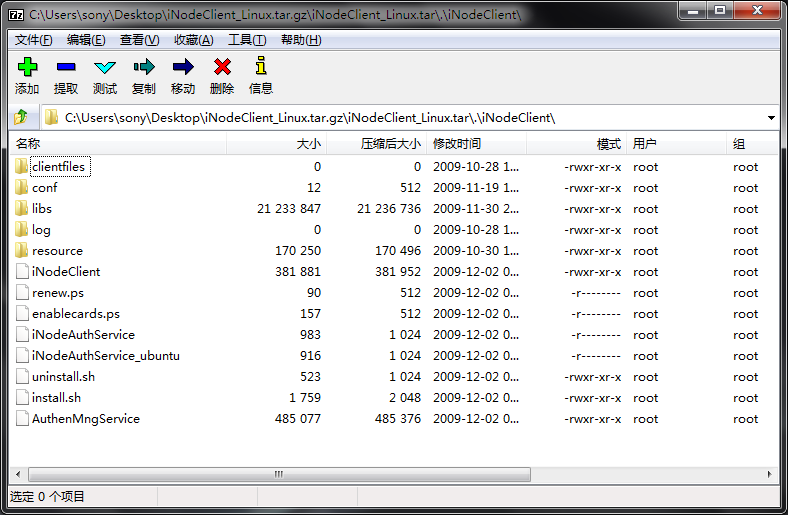Click the scrollbar left arrow
Viewport: 788px width, 515px height.
(x=18, y=474)
